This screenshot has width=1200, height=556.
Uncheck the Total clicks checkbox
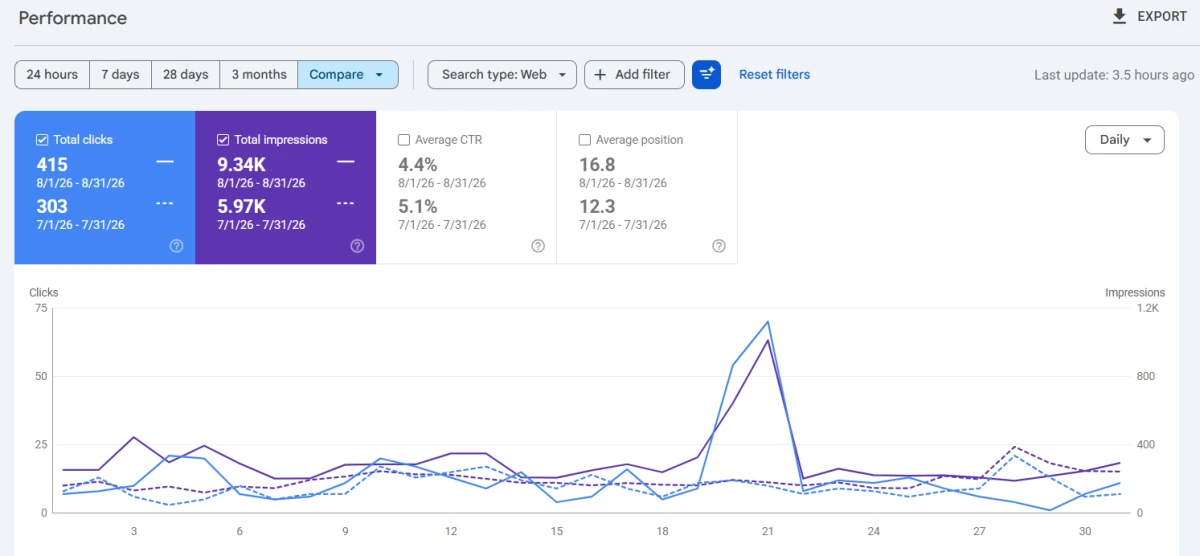point(42,140)
